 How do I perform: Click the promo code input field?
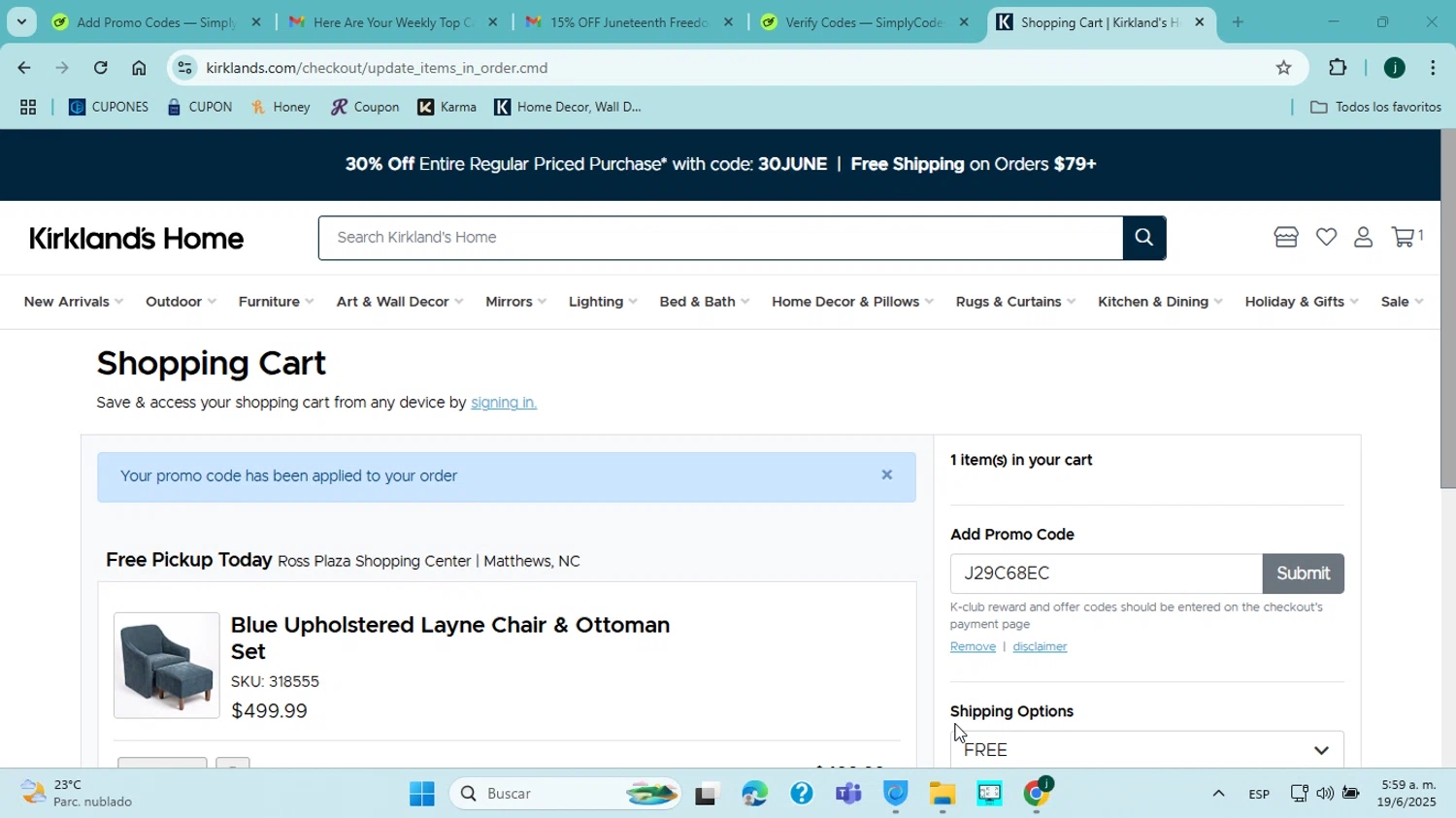tap(1106, 573)
